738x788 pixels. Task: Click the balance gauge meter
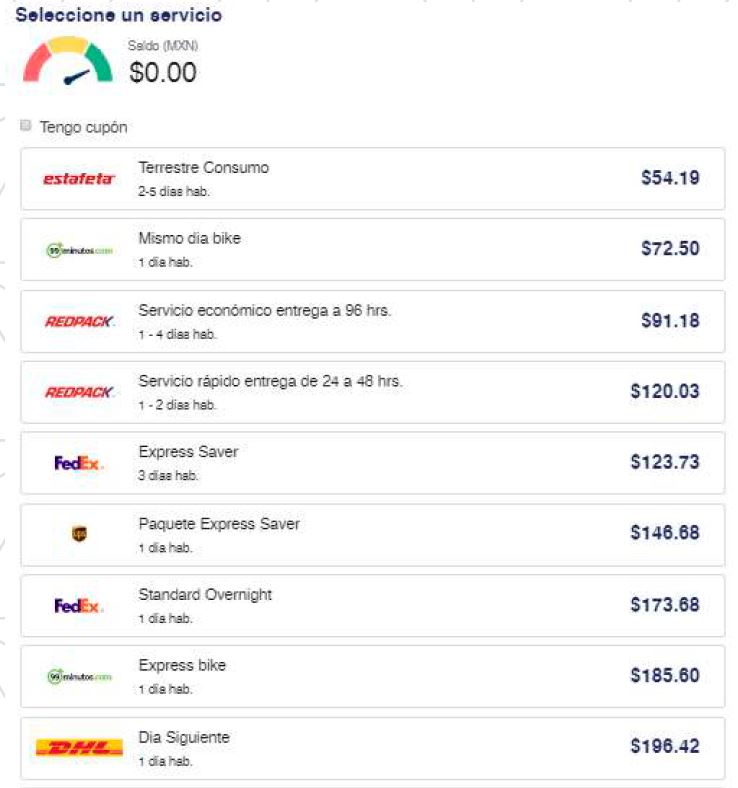(x=68, y=62)
